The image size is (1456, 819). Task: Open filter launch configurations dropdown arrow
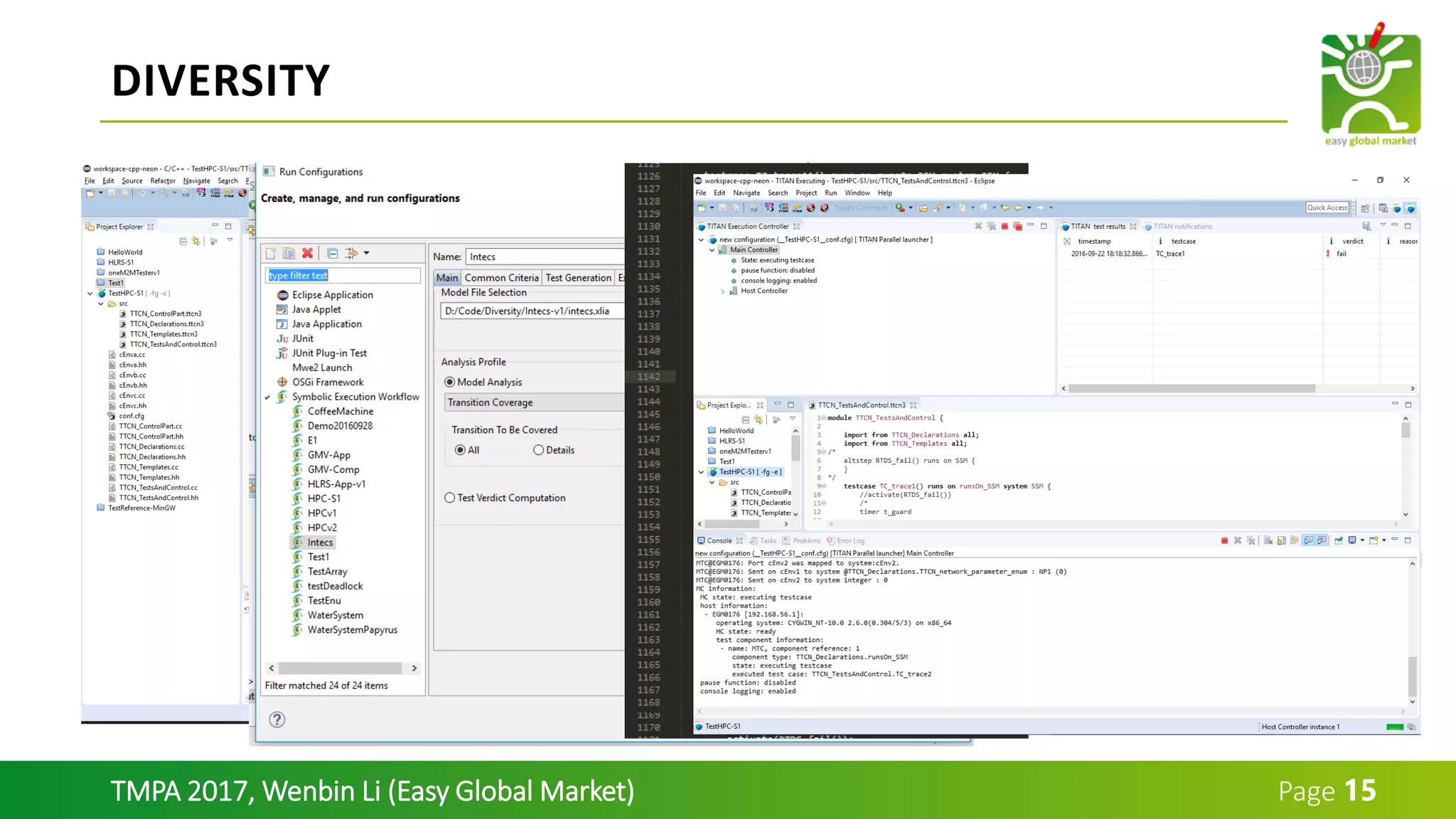tap(366, 253)
